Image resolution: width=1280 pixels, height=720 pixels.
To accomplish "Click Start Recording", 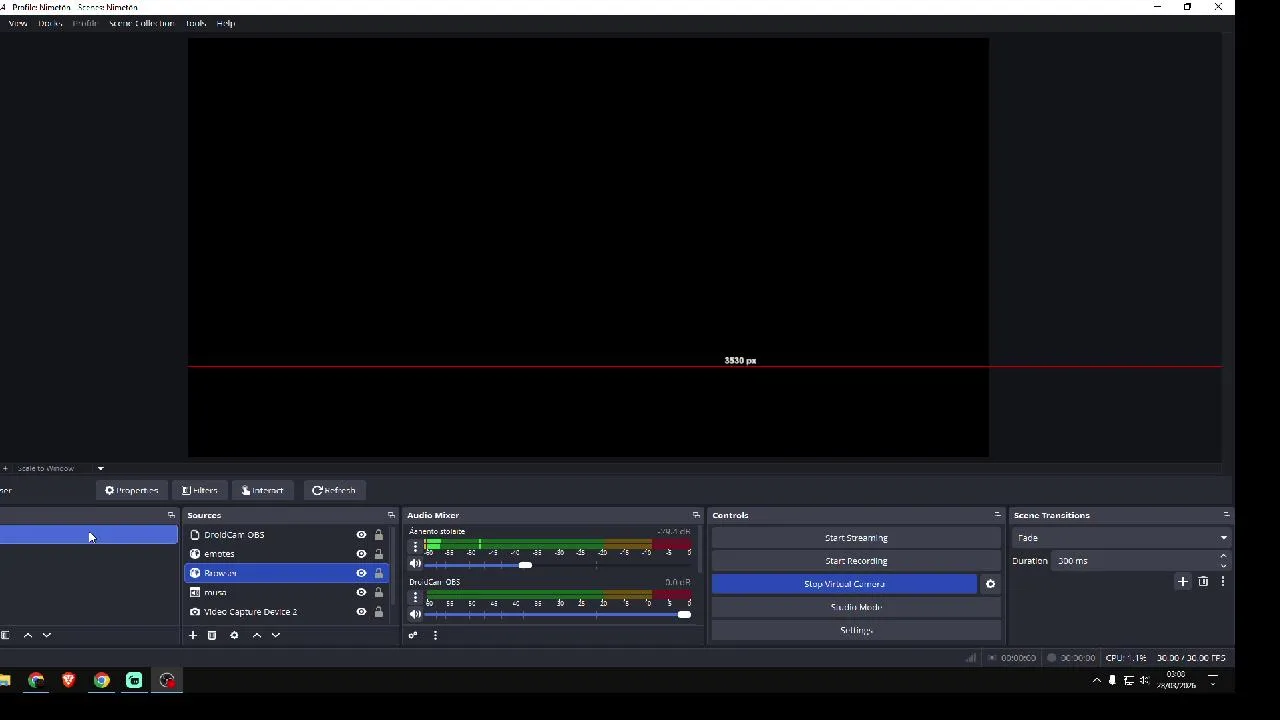I will tap(856, 561).
